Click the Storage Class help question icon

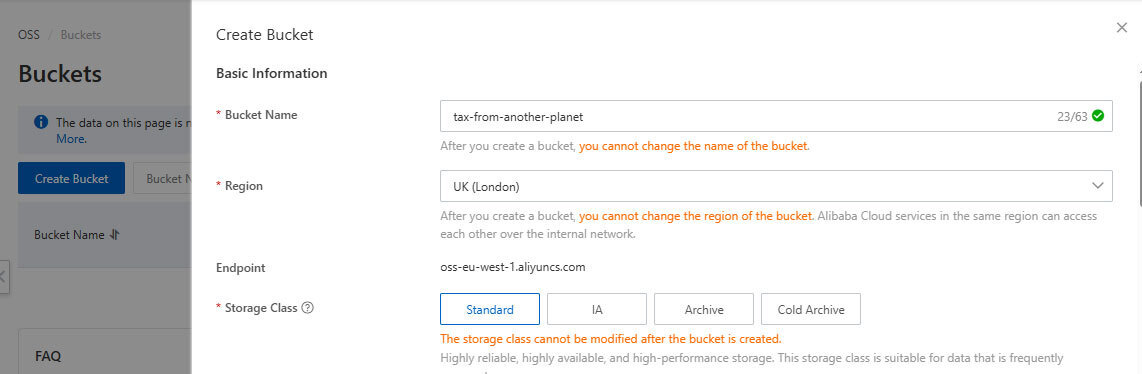(307, 308)
